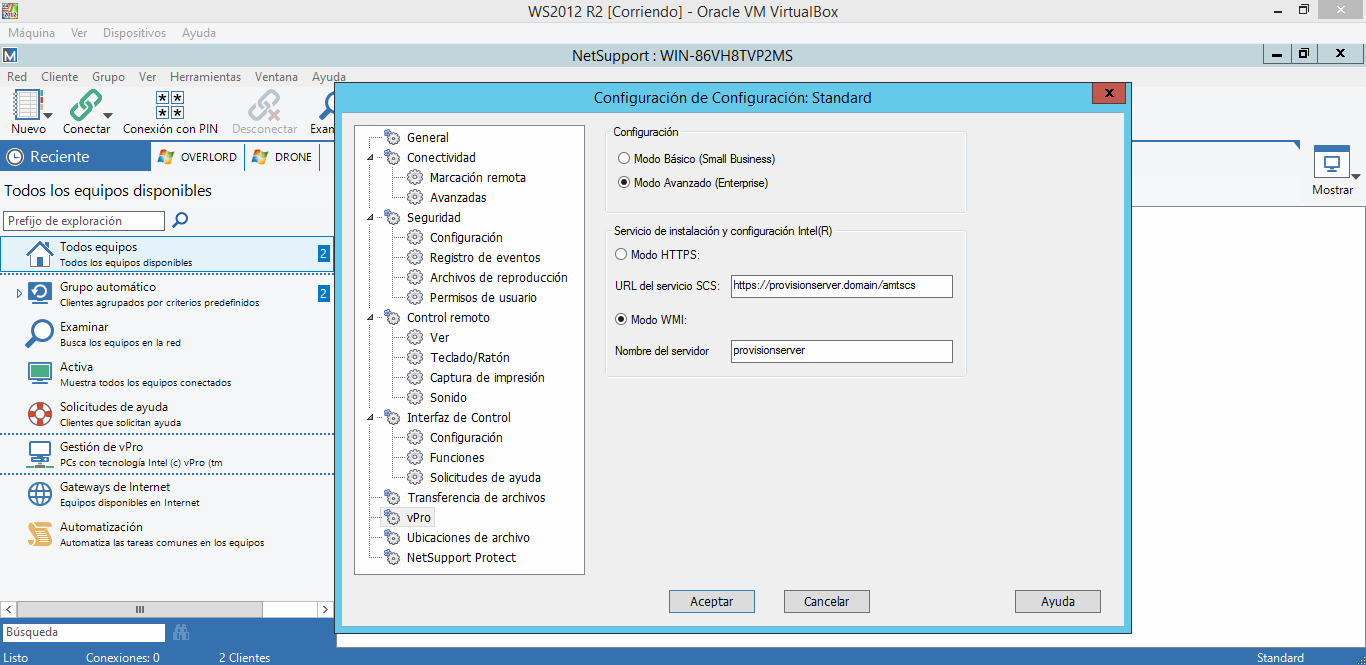
Task: Click the search magnifier beside Prefijo field
Action: tap(180, 220)
